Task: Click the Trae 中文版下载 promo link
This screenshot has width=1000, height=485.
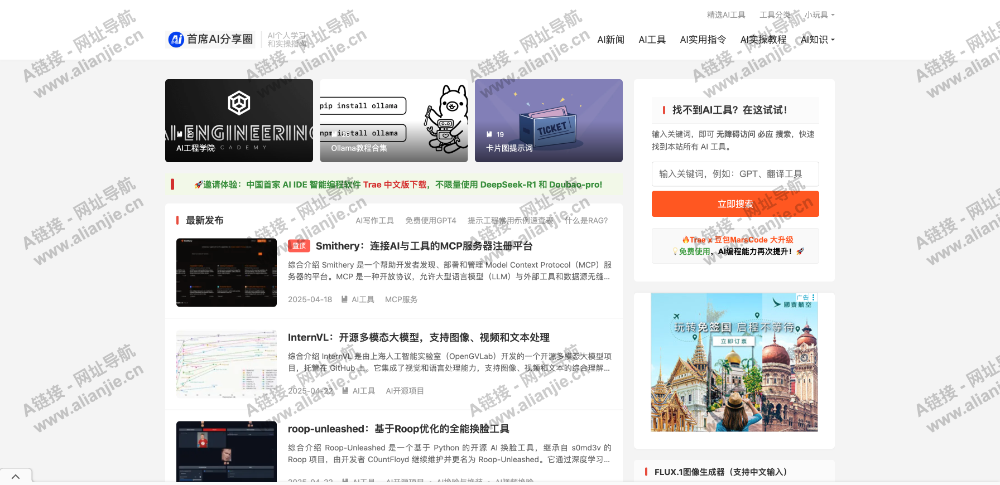Action: click(395, 184)
